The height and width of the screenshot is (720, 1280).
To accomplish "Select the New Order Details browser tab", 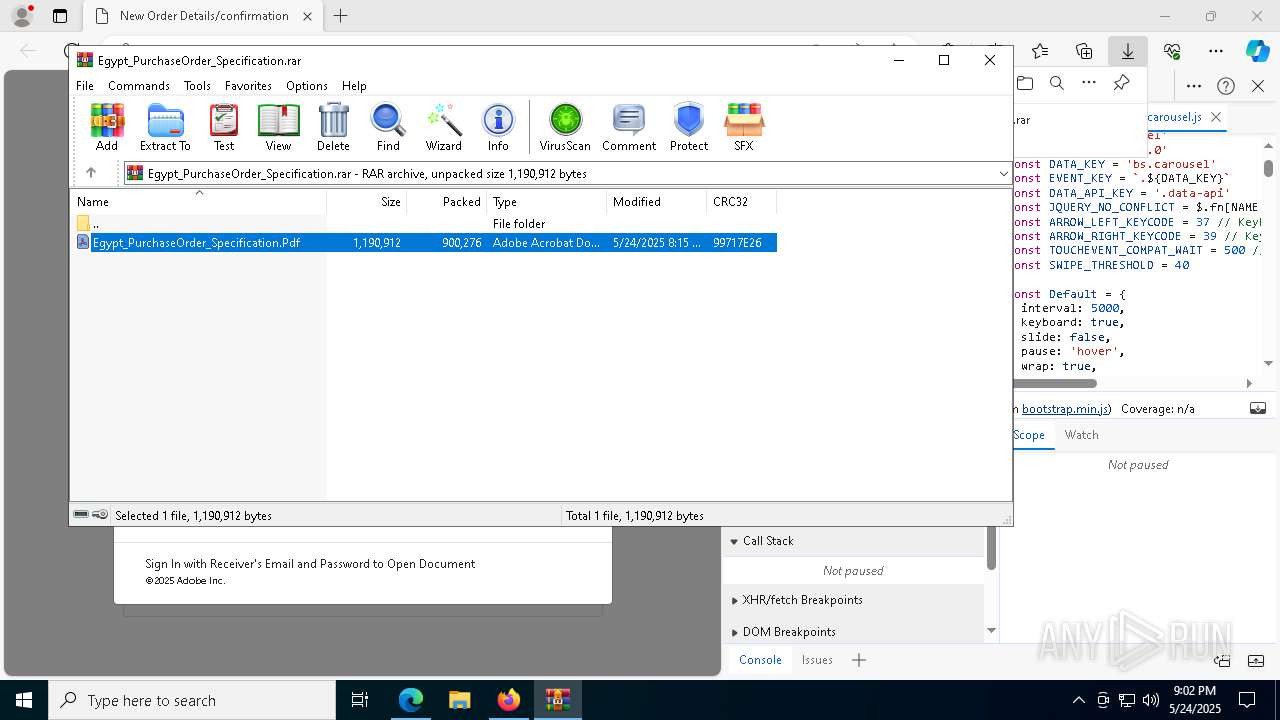I will click(203, 16).
